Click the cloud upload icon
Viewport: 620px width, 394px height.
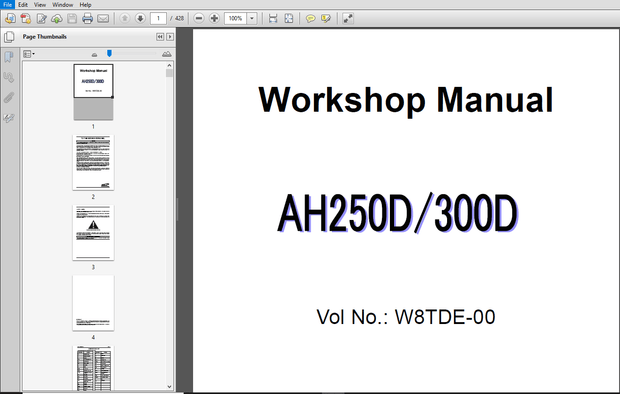(57, 18)
